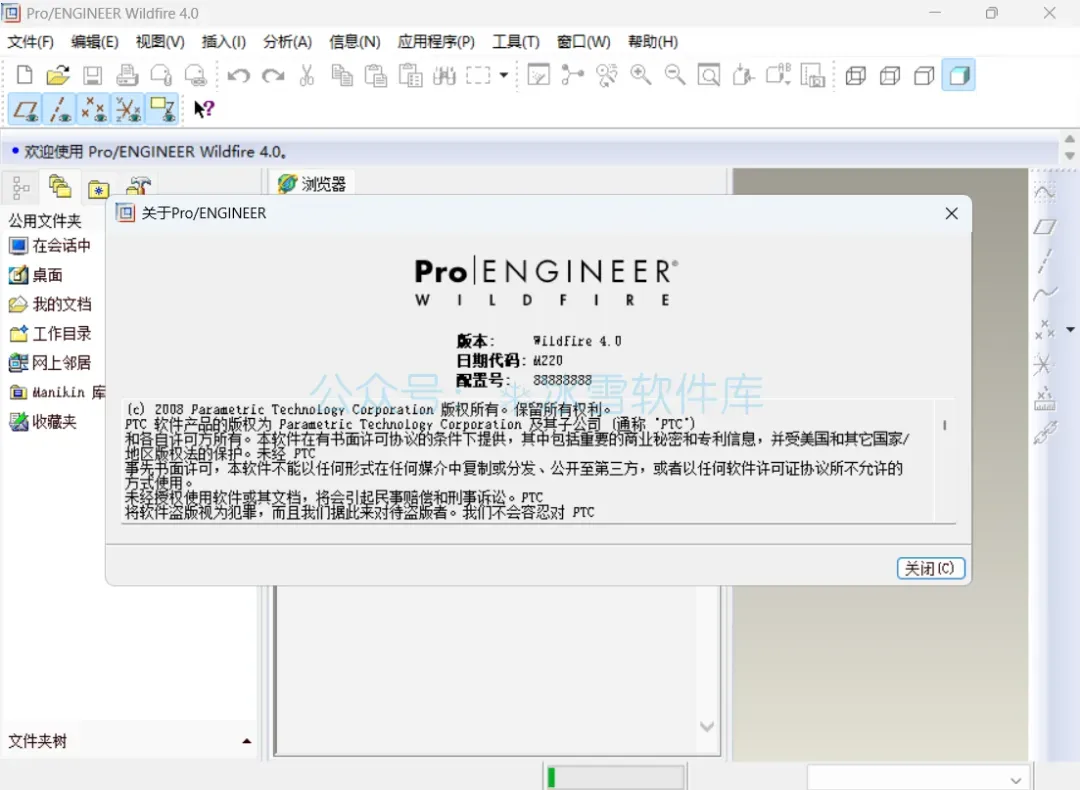This screenshot has height=790, width=1080.
Task: Click the copyright text scrollbar thumb
Action: pyautogui.click(x=944, y=426)
